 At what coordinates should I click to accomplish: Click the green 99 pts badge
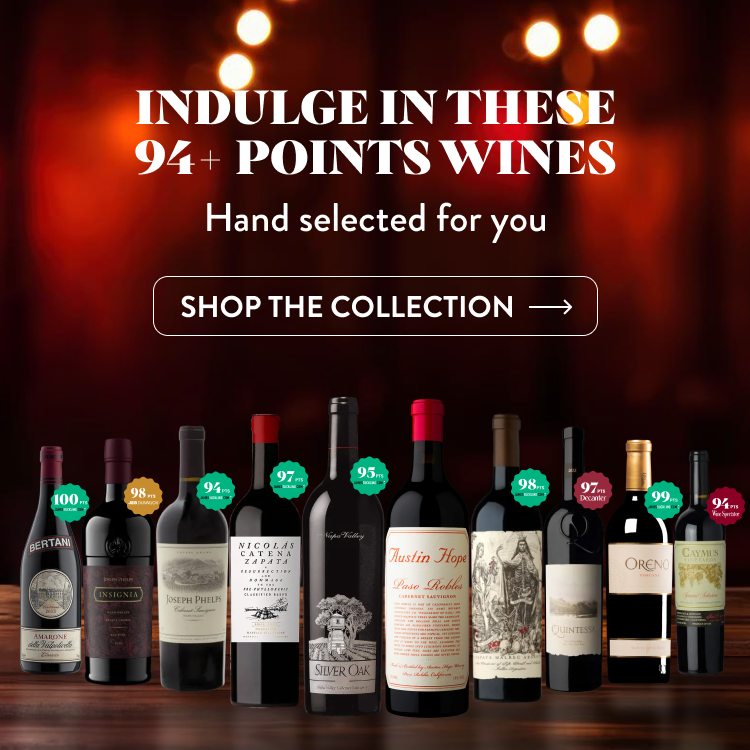[x=663, y=500]
